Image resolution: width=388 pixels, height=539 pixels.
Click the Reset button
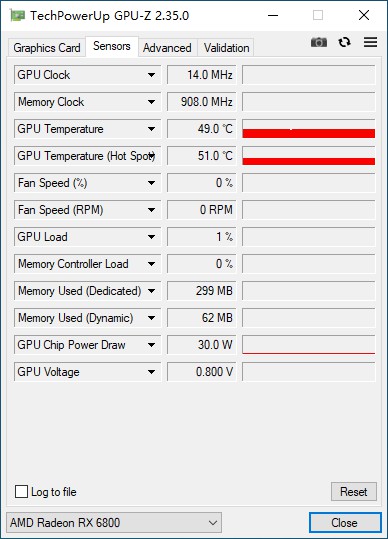coord(354,492)
